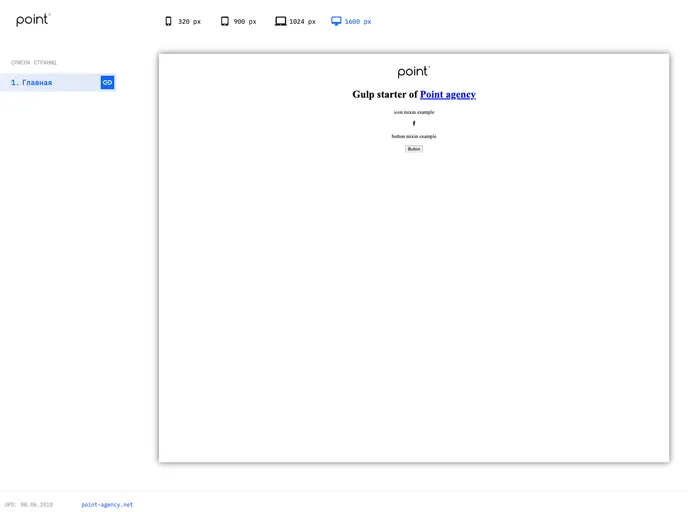The height and width of the screenshot is (512, 688).
Task: Click the Facebook icon in the preview
Action: (x=414, y=123)
